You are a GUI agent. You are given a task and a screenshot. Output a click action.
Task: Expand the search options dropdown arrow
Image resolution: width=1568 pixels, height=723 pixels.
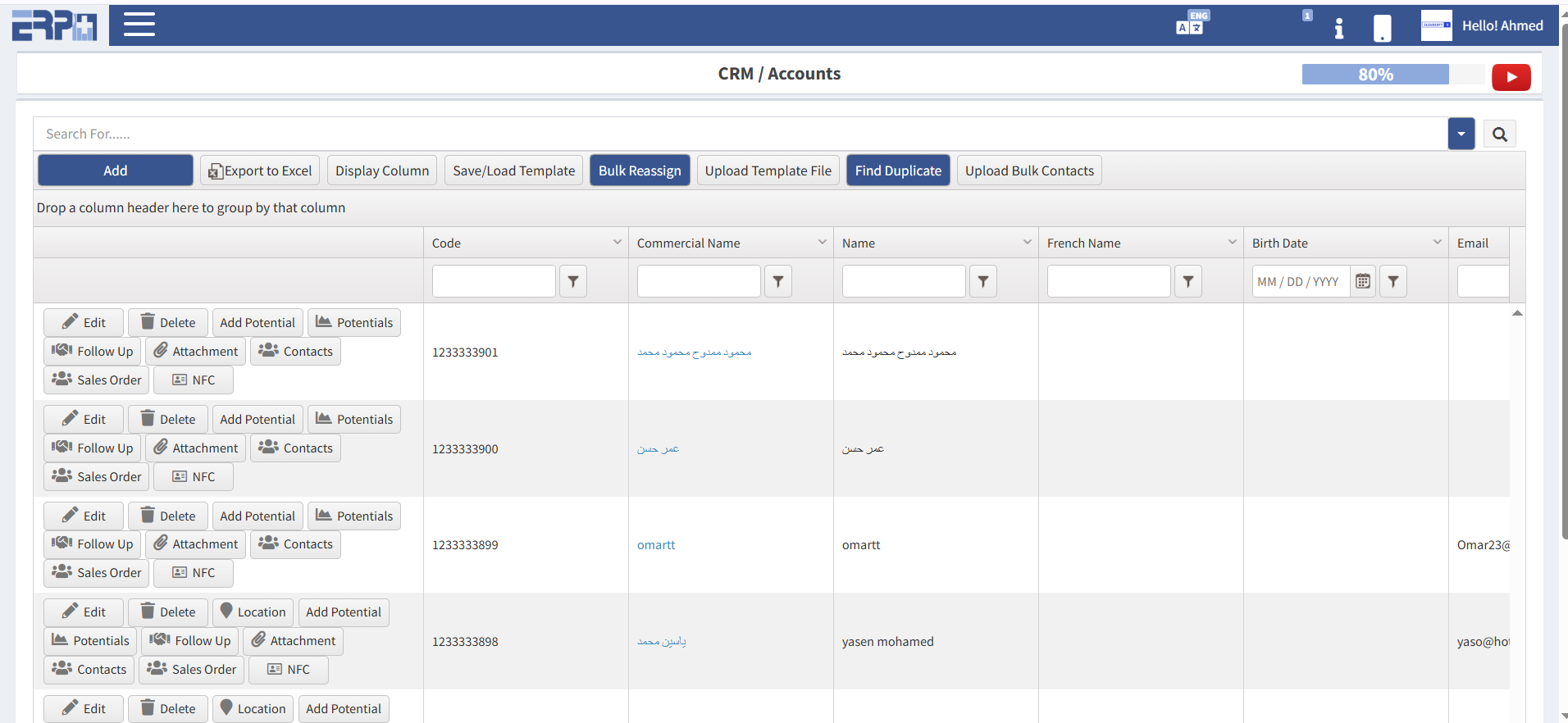[1461, 134]
